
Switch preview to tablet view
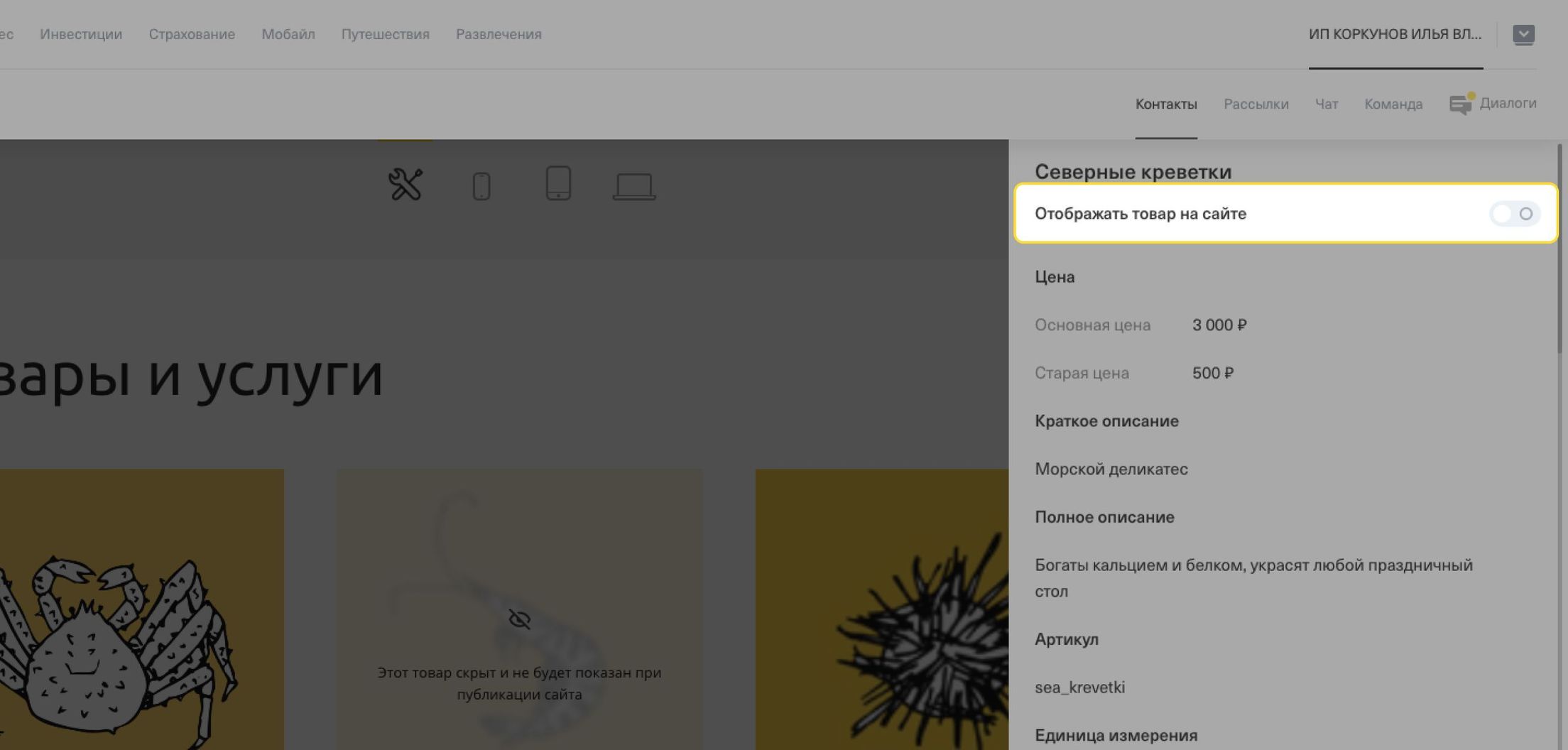point(558,183)
